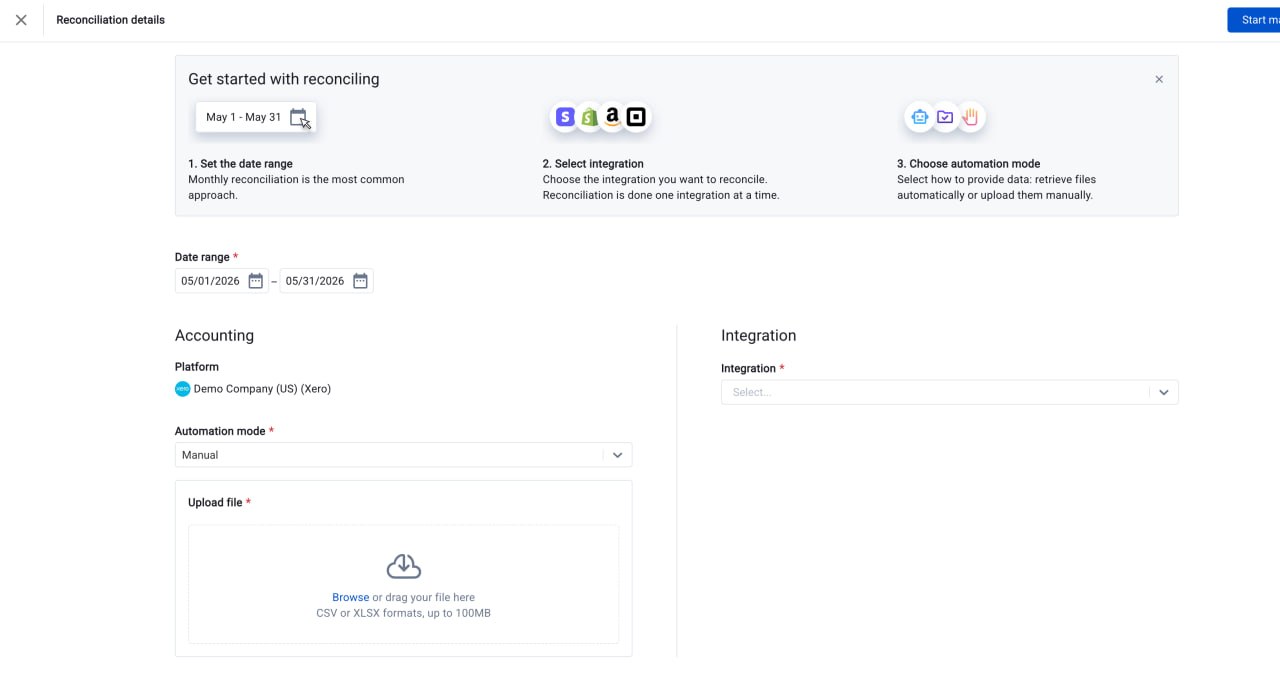Click the Accounting section heading
This screenshot has height=683, width=1280.
(x=214, y=336)
